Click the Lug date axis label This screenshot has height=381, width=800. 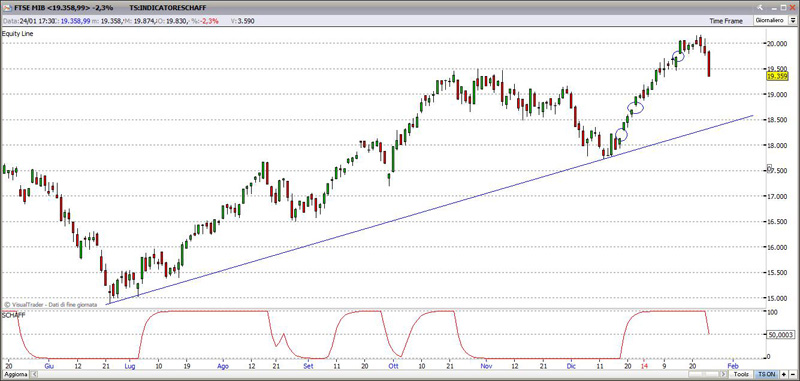(x=130, y=366)
